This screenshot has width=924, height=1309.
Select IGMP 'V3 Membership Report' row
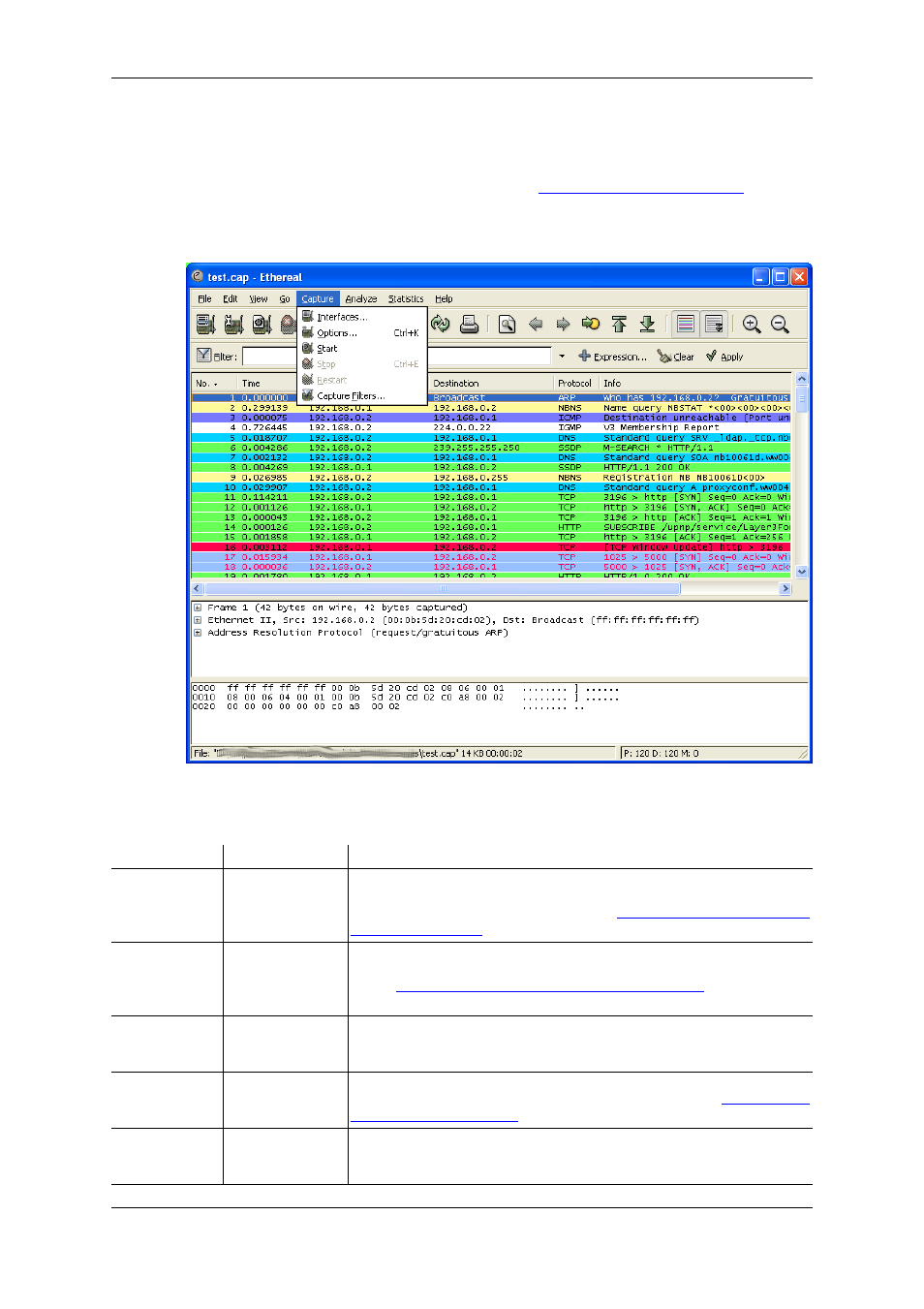pos(491,427)
